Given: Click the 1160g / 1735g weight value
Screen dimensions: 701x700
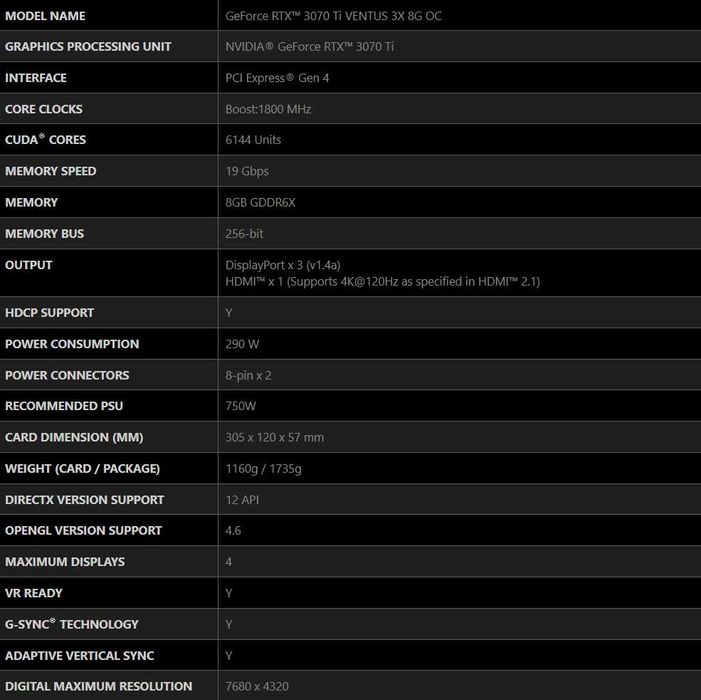Looking at the screenshot, I should coord(264,468).
